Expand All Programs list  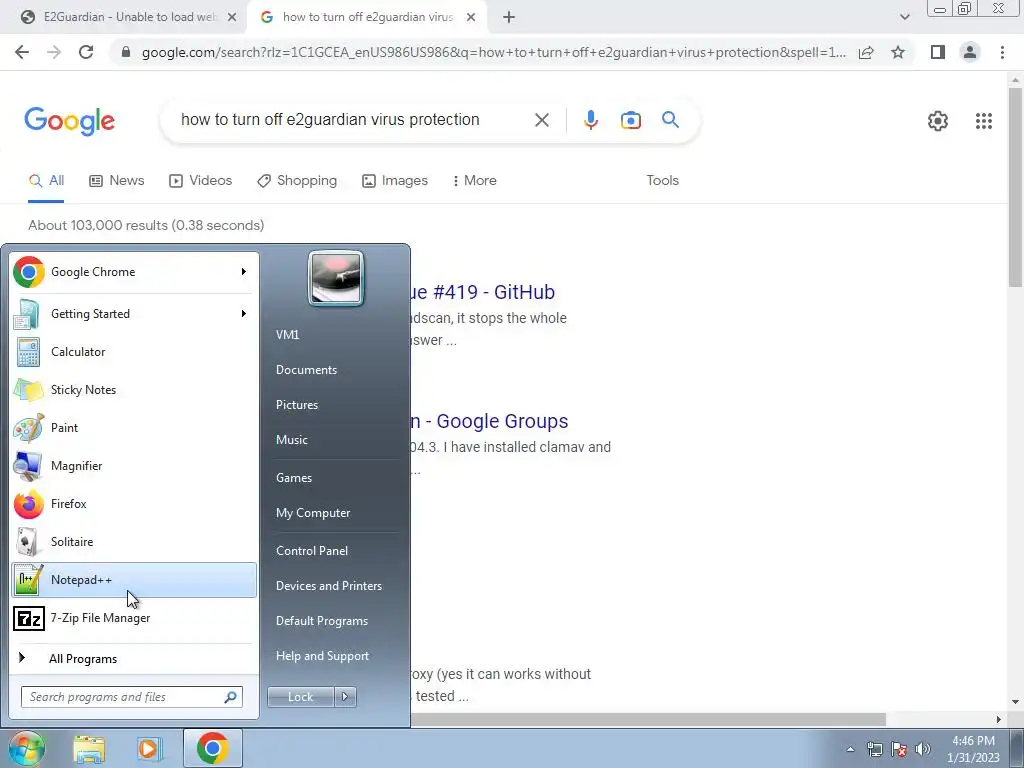(x=134, y=658)
